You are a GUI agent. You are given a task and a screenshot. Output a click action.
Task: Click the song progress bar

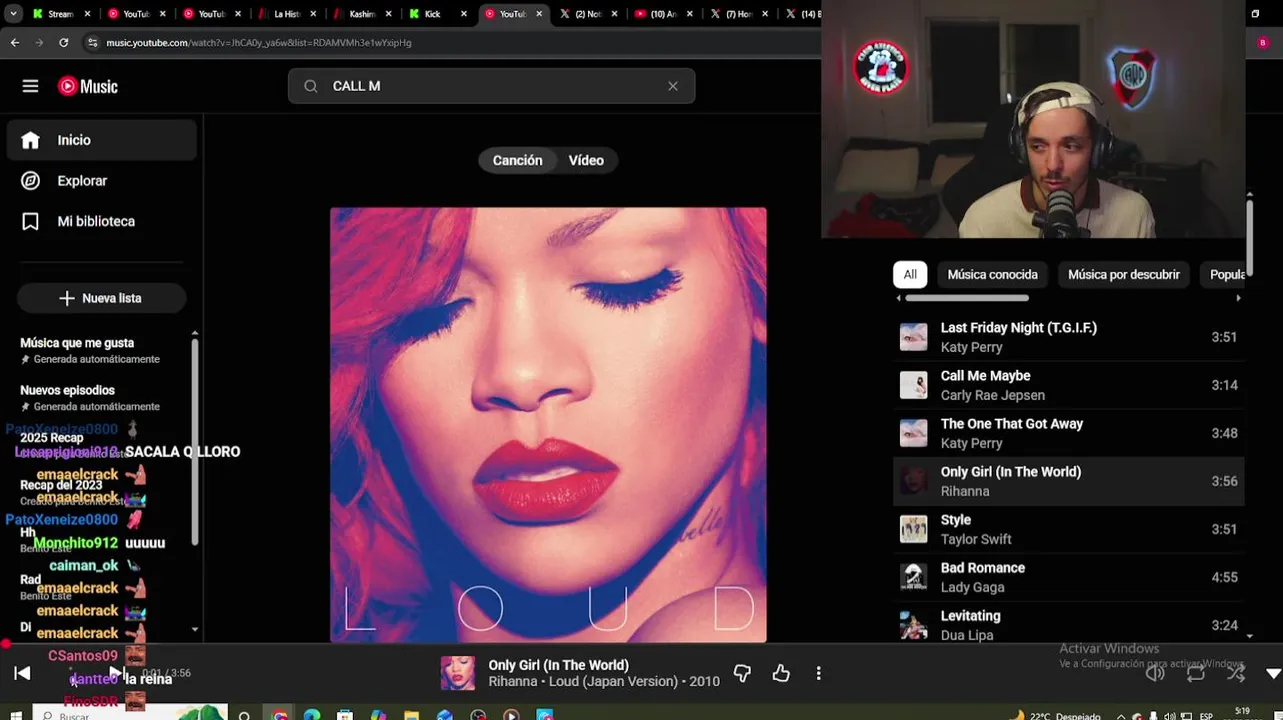click(641, 644)
